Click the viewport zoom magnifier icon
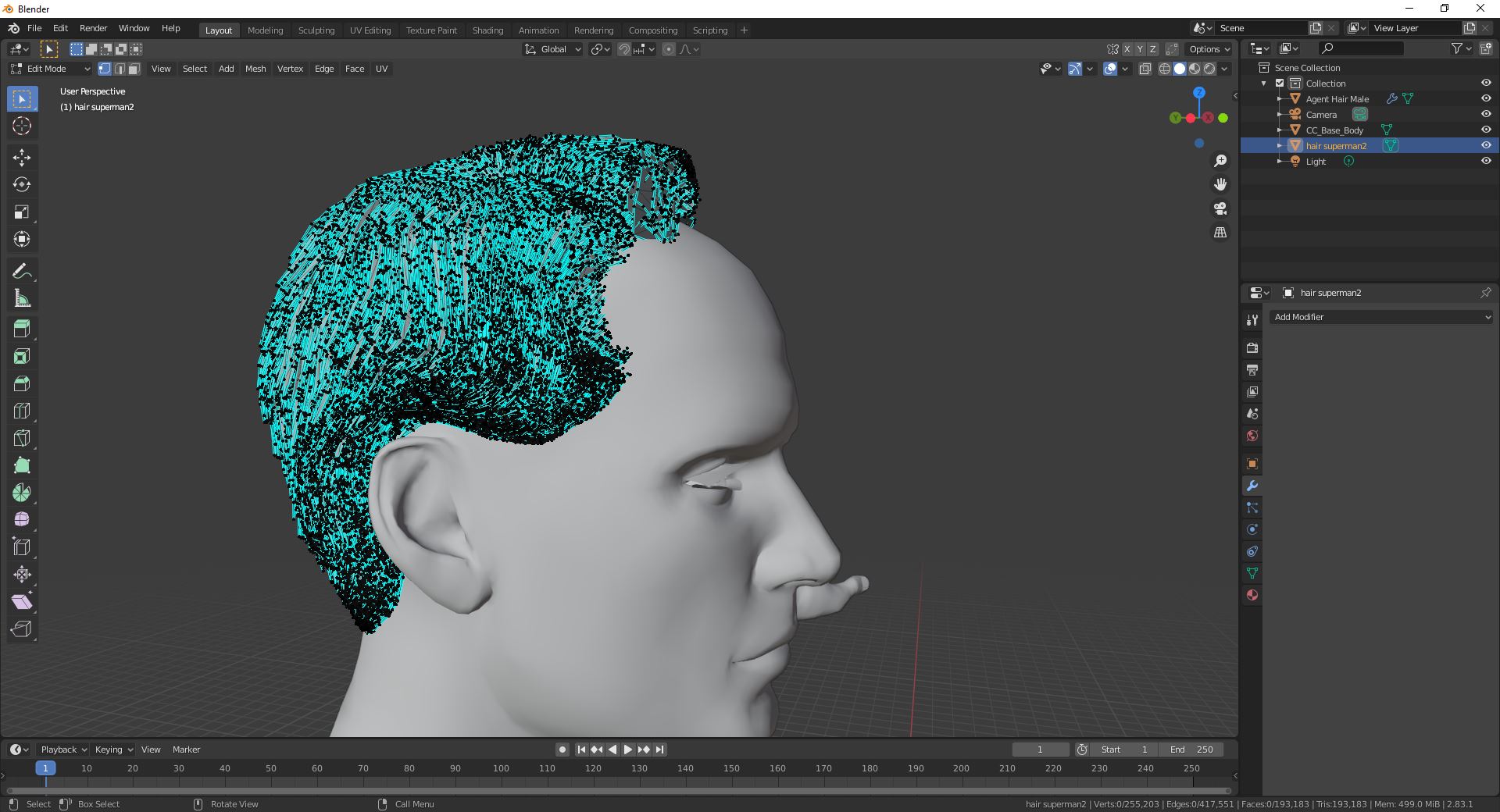Screen dimensions: 1500x812 [x=1220, y=161]
